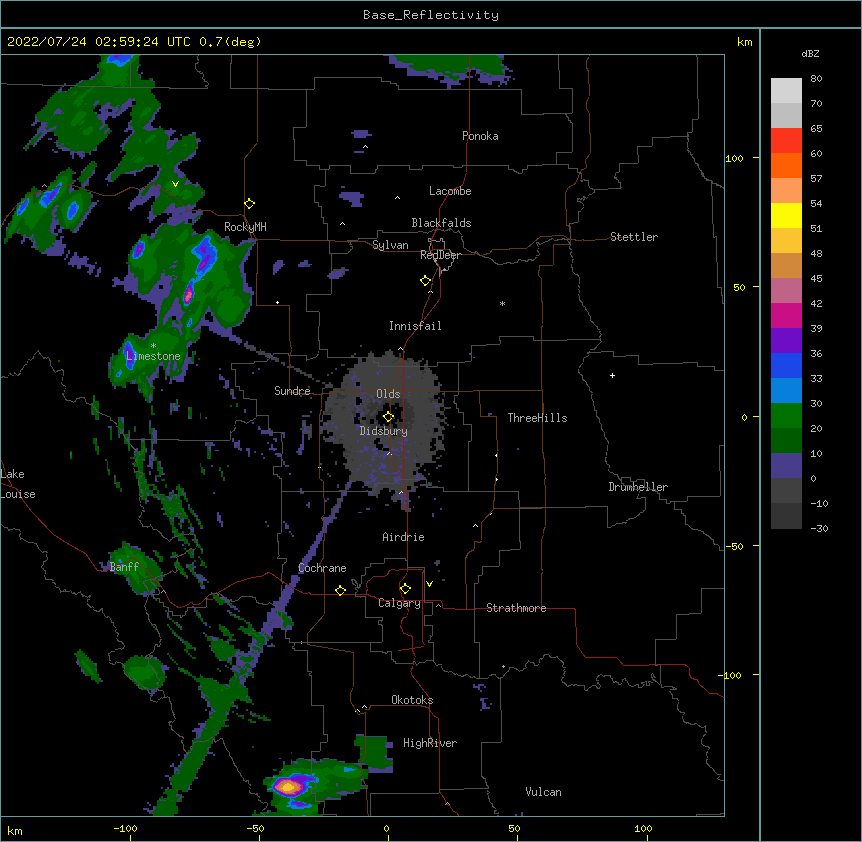This screenshot has height=842, width=862.
Task: Pick the yellow 54–51 dBZ legend swatch
Action: coord(786,215)
